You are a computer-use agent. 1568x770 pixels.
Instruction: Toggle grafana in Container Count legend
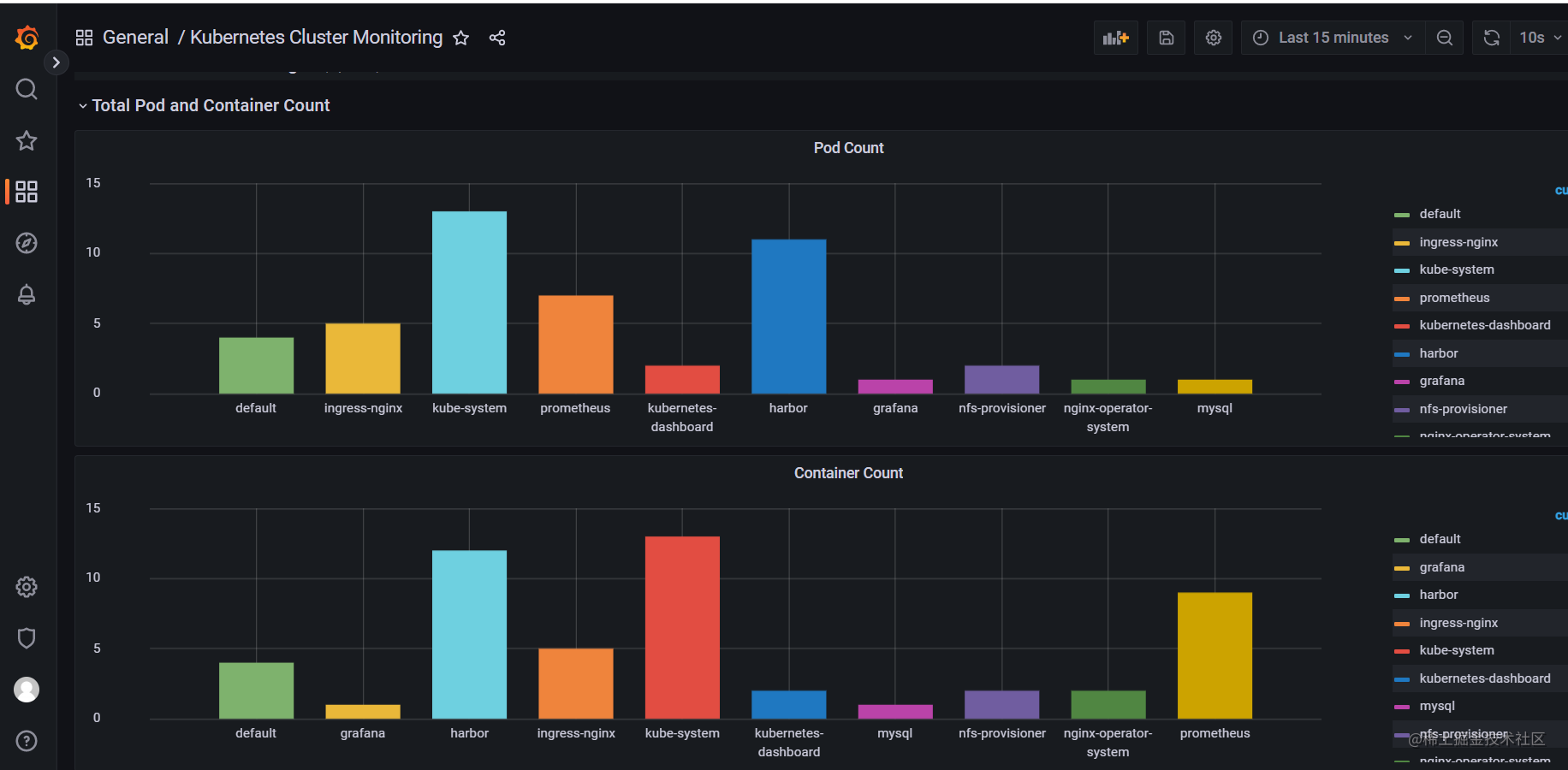1442,567
